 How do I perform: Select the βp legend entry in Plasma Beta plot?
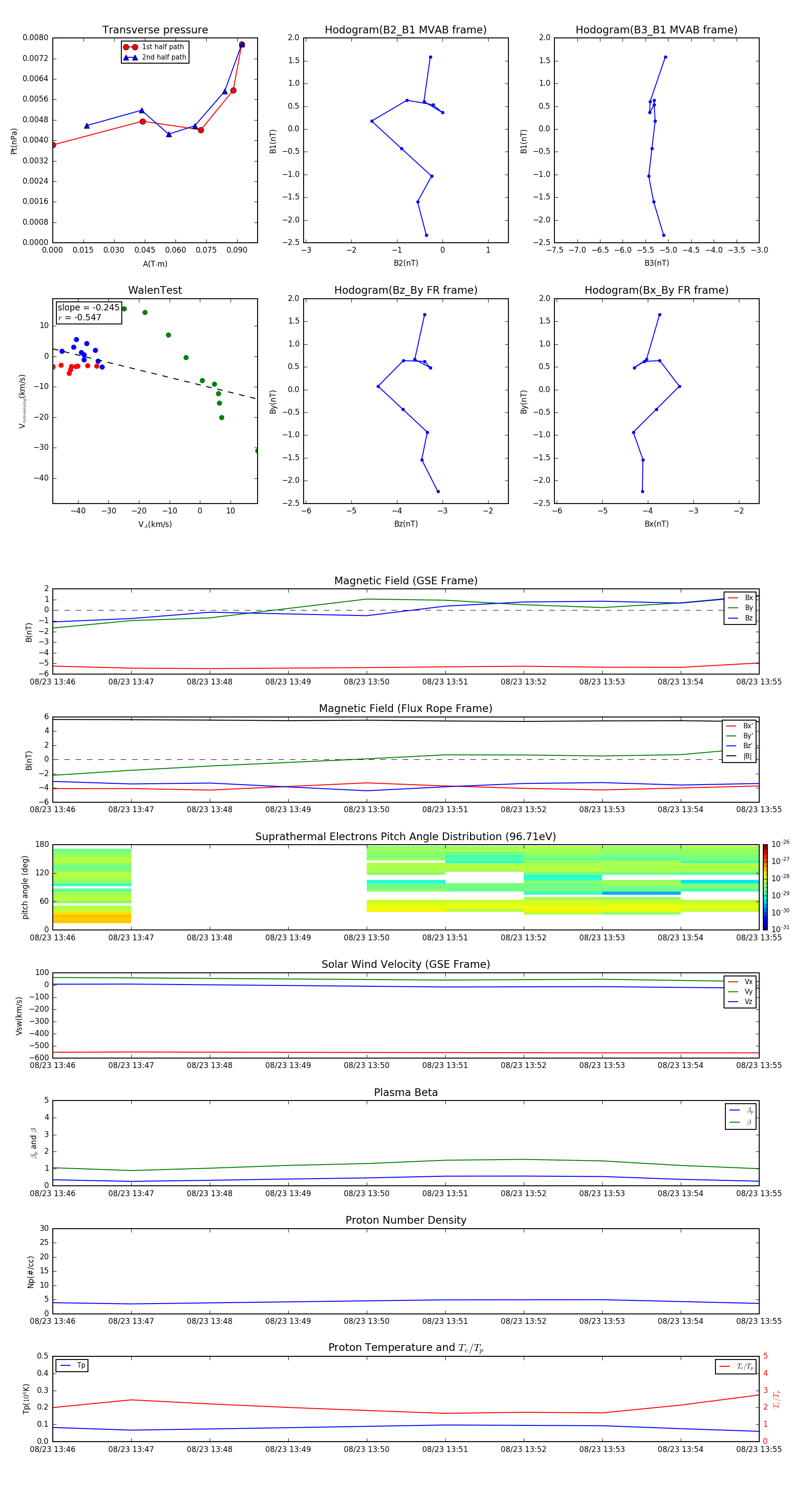[742, 1110]
